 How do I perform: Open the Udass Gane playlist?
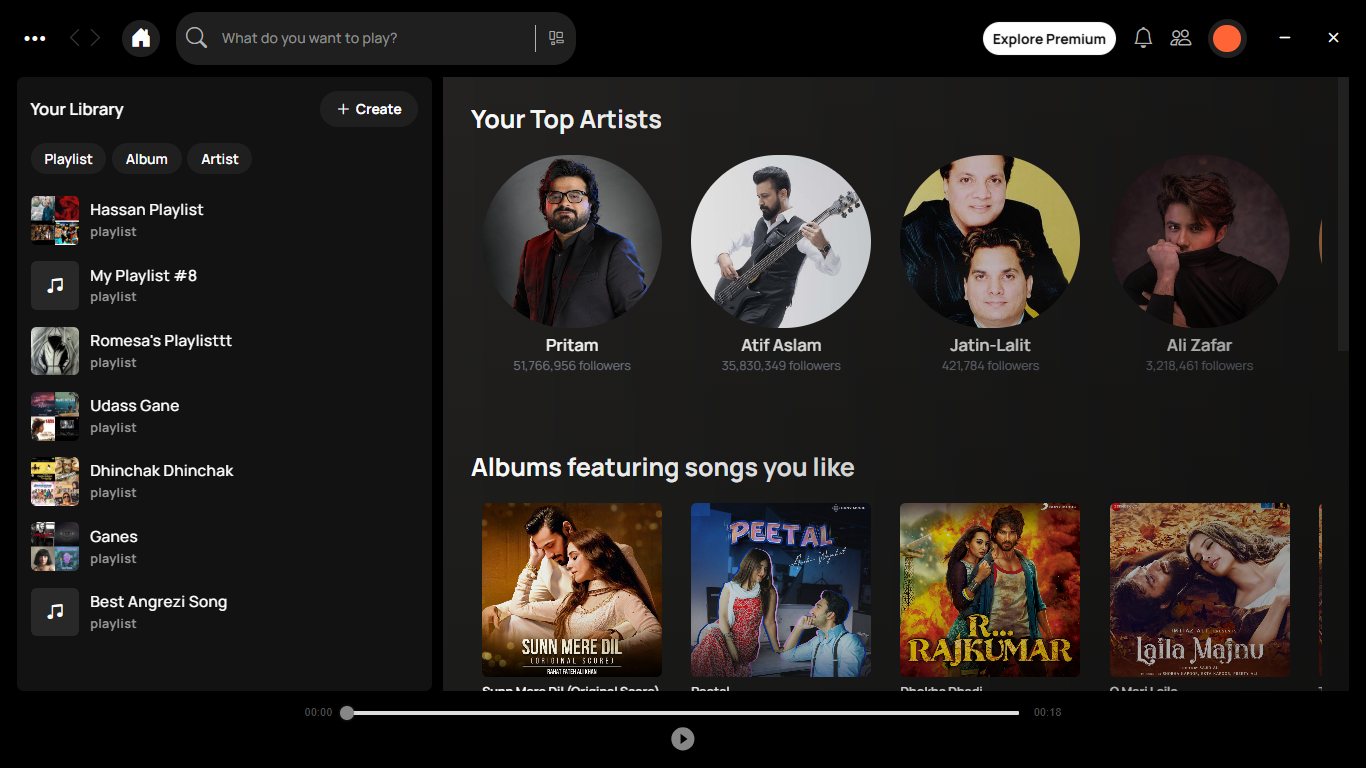pyautogui.click(x=134, y=415)
